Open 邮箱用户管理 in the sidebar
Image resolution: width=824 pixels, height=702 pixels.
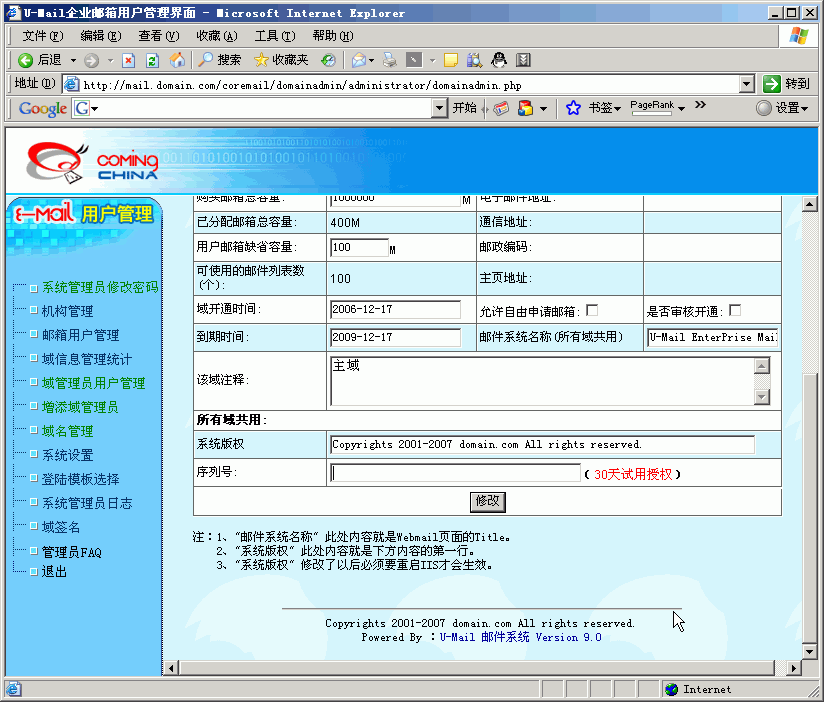pos(80,335)
